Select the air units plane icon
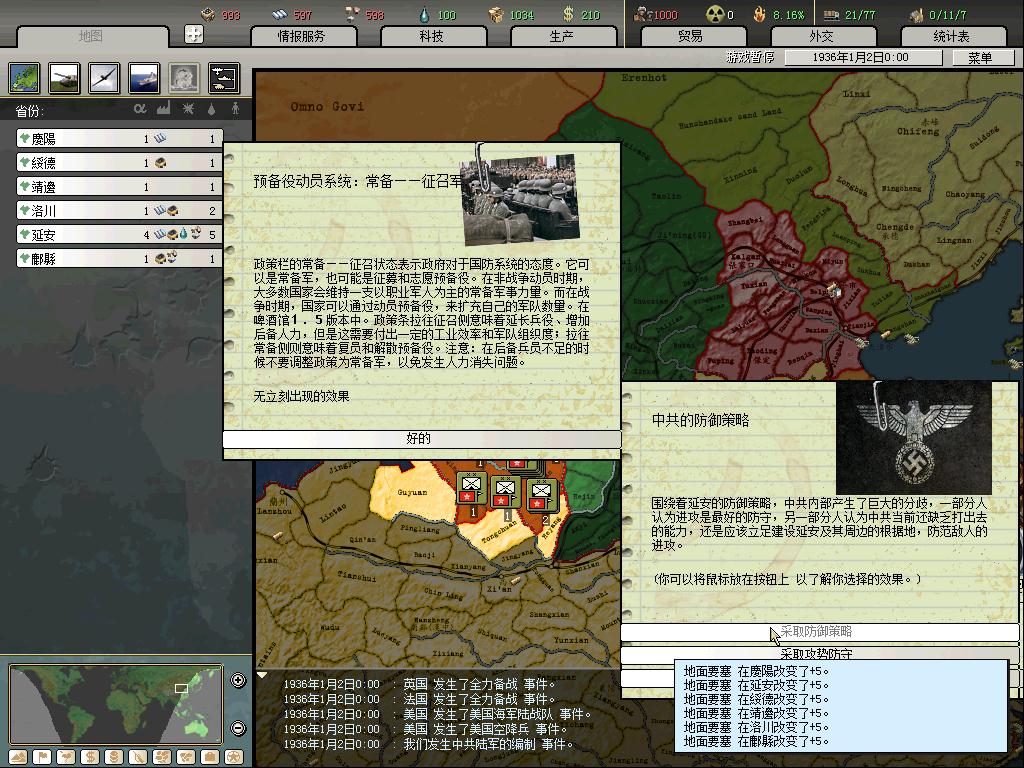1024x768 pixels. pyautogui.click(x=103, y=77)
